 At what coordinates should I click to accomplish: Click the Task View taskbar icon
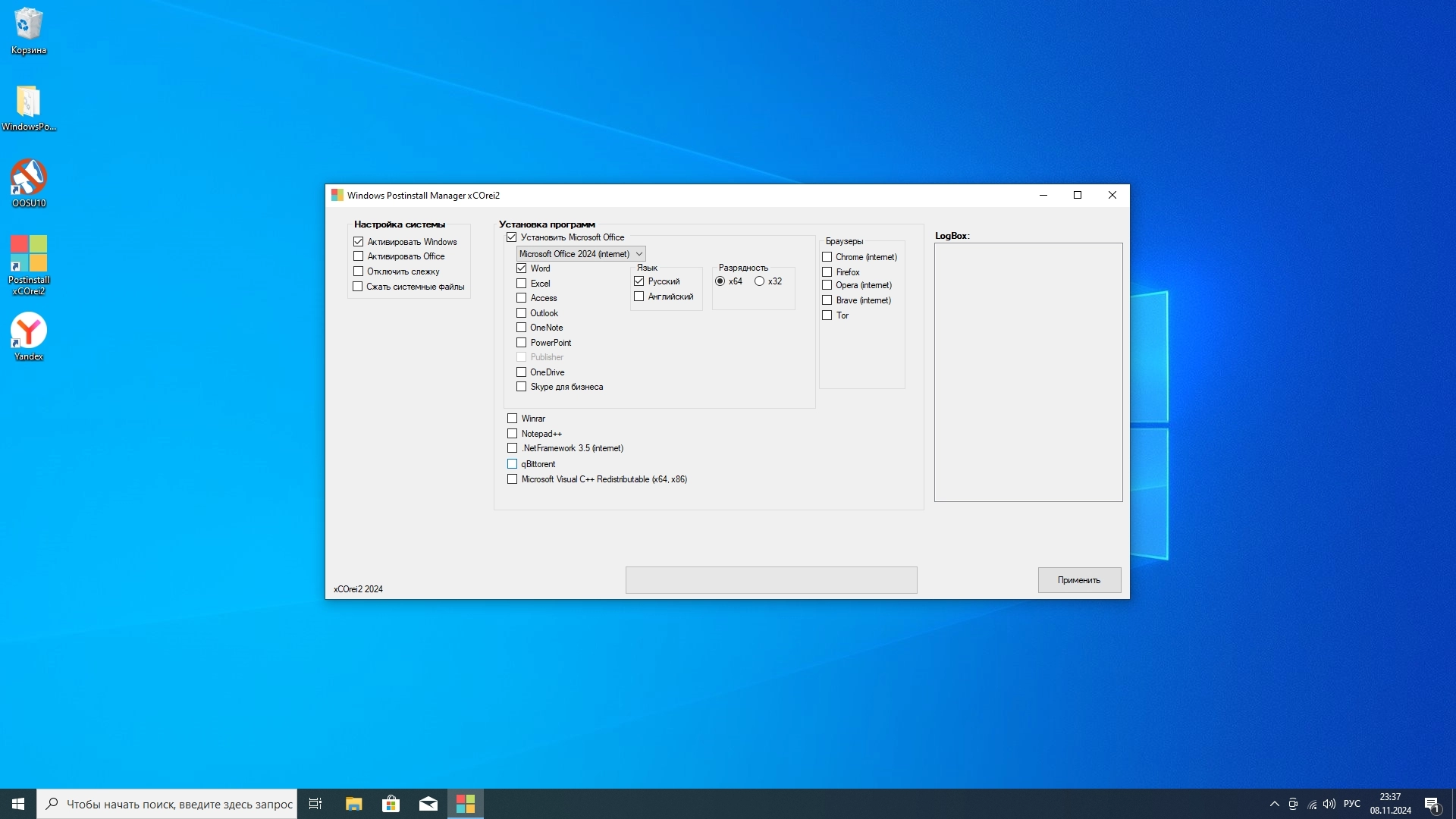pyautogui.click(x=315, y=804)
